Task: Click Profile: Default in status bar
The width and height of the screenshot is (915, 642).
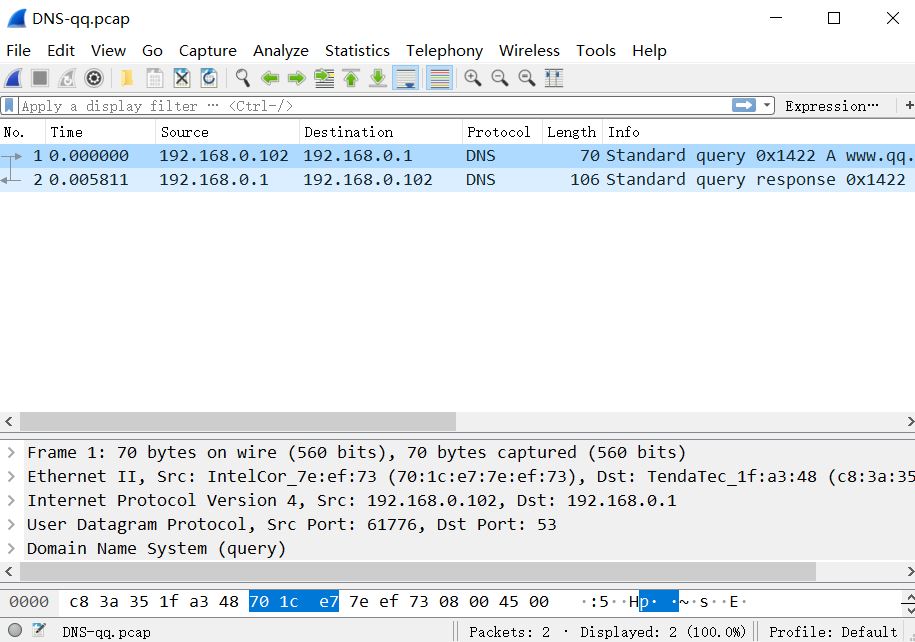Action: point(833,632)
